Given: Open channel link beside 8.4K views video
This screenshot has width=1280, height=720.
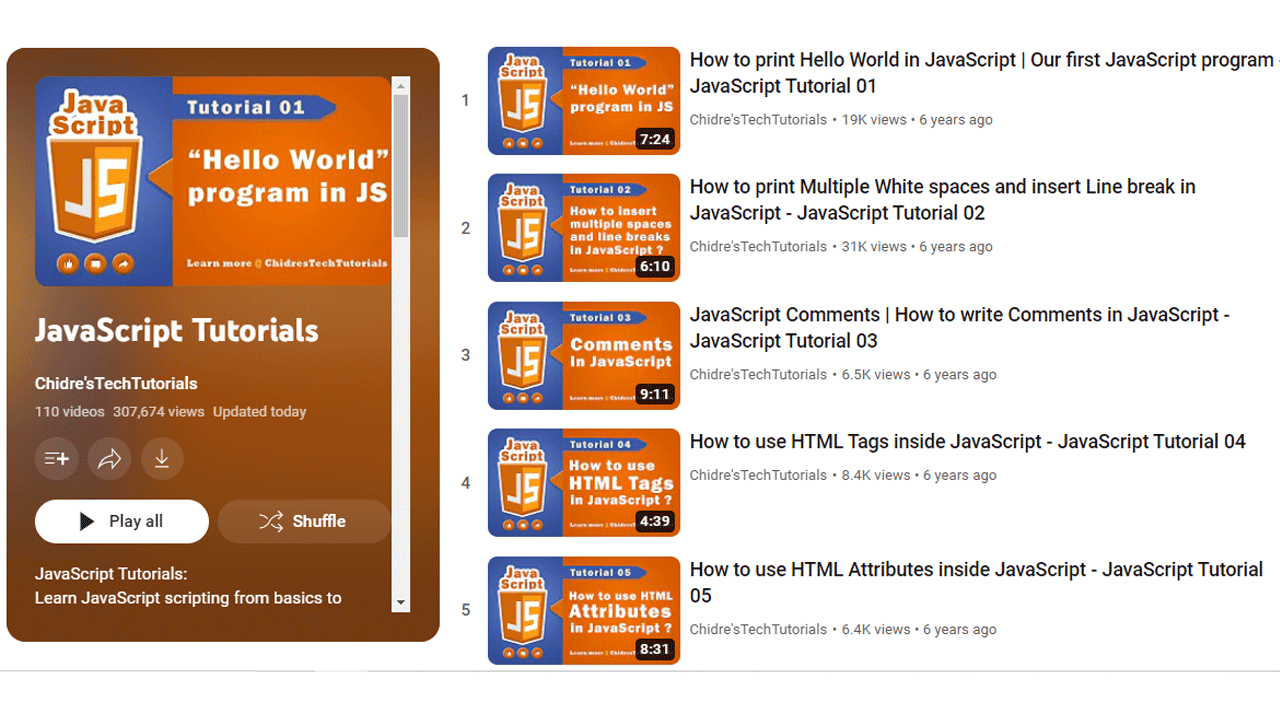Looking at the screenshot, I should [x=758, y=475].
